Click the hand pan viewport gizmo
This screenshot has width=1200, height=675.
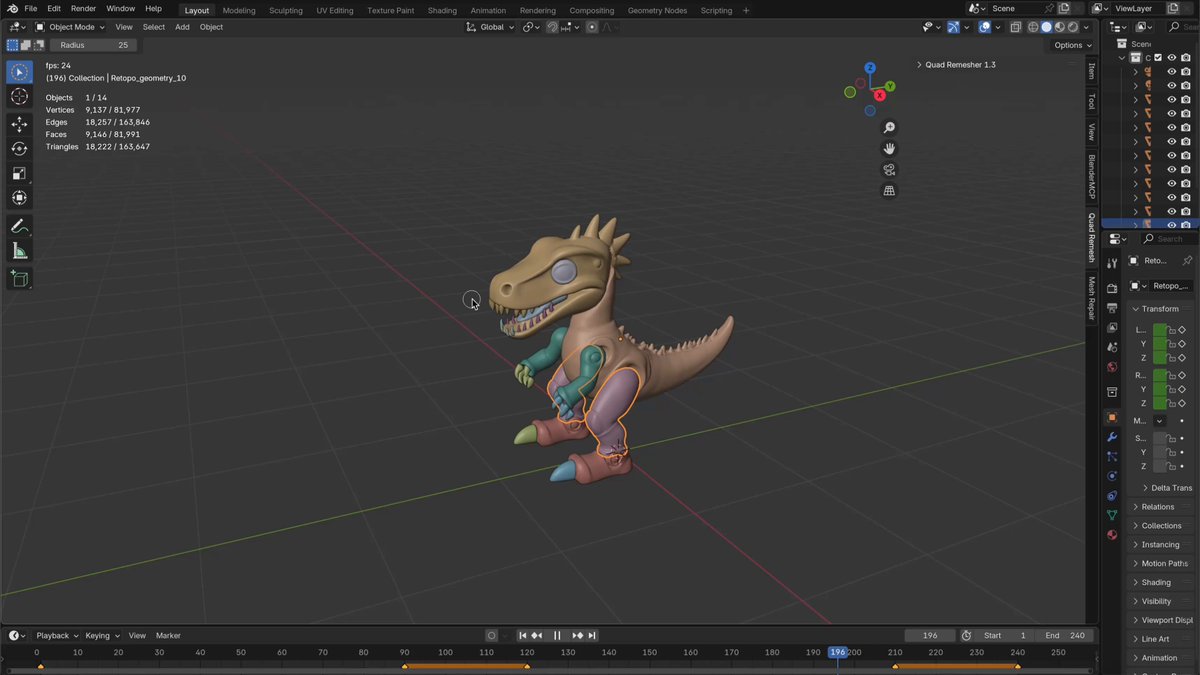tap(889, 149)
